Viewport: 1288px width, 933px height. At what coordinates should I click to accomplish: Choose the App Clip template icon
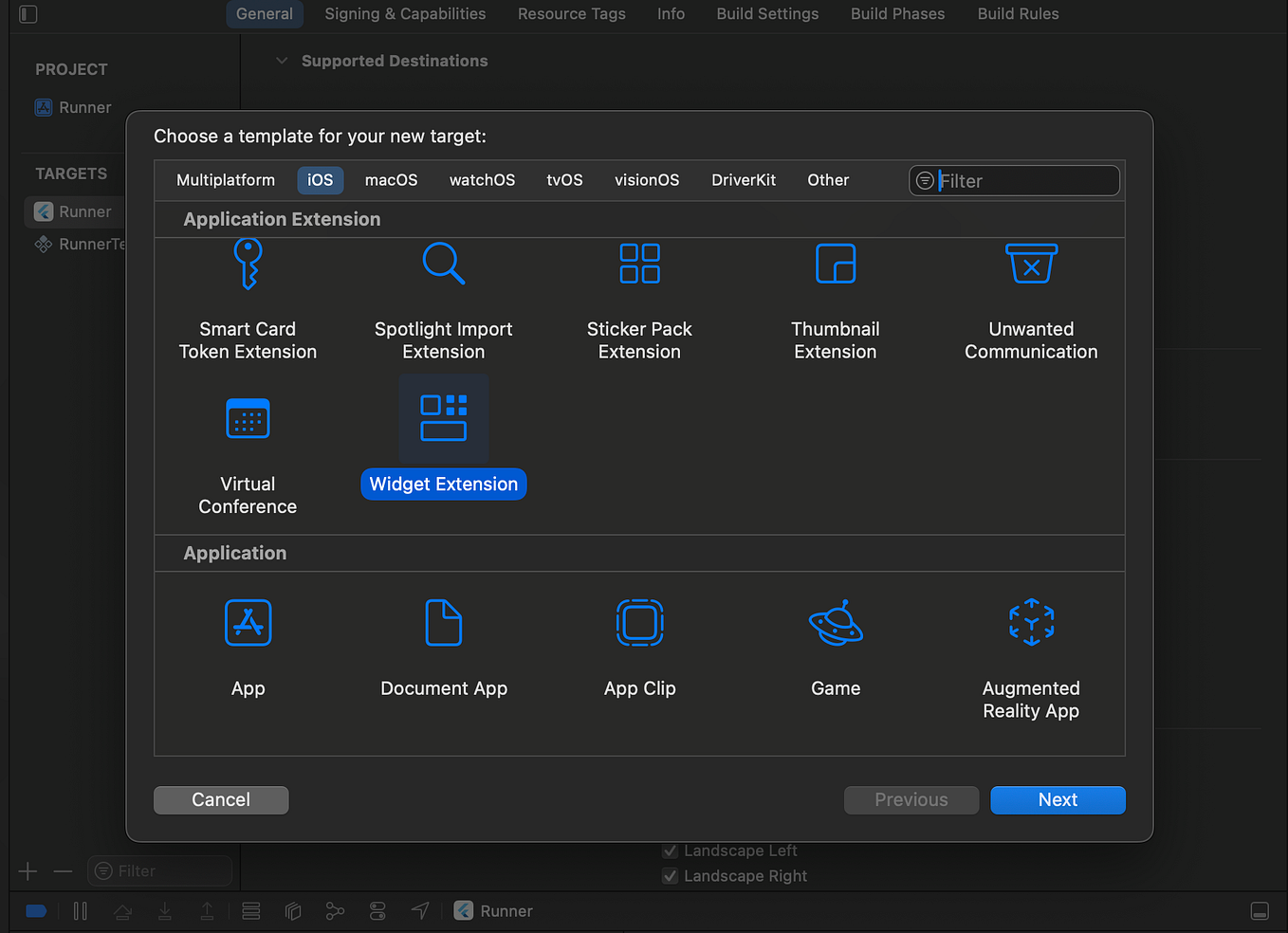tap(639, 623)
